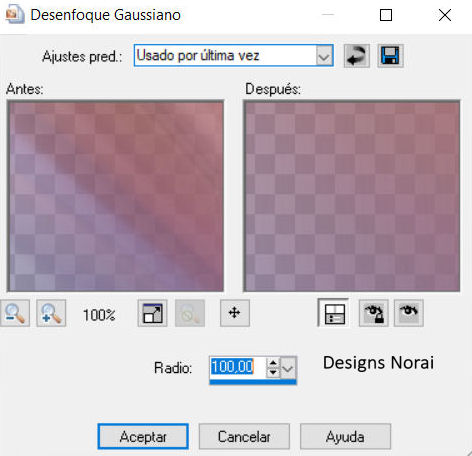Increase Radio with the up arrow
Viewport: 472px width, 456px height.
[273, 363]
